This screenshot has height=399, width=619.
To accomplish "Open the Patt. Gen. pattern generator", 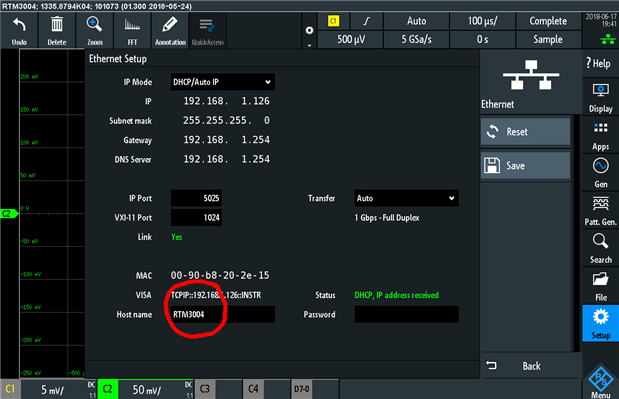I will pyautogui.click(x=600, y=211).
